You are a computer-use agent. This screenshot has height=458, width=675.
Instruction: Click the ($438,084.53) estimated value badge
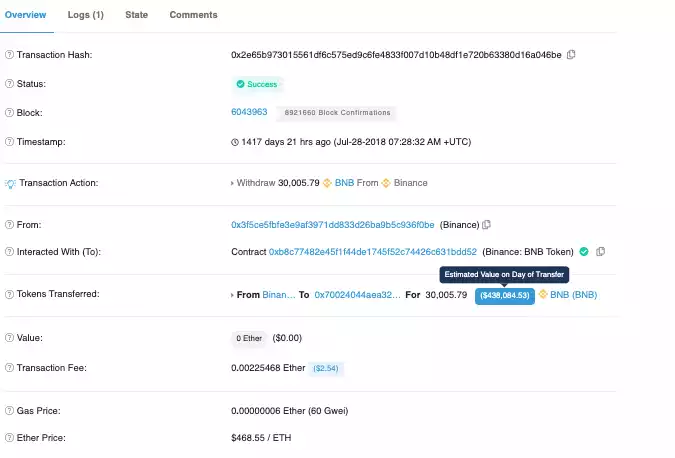505,296
